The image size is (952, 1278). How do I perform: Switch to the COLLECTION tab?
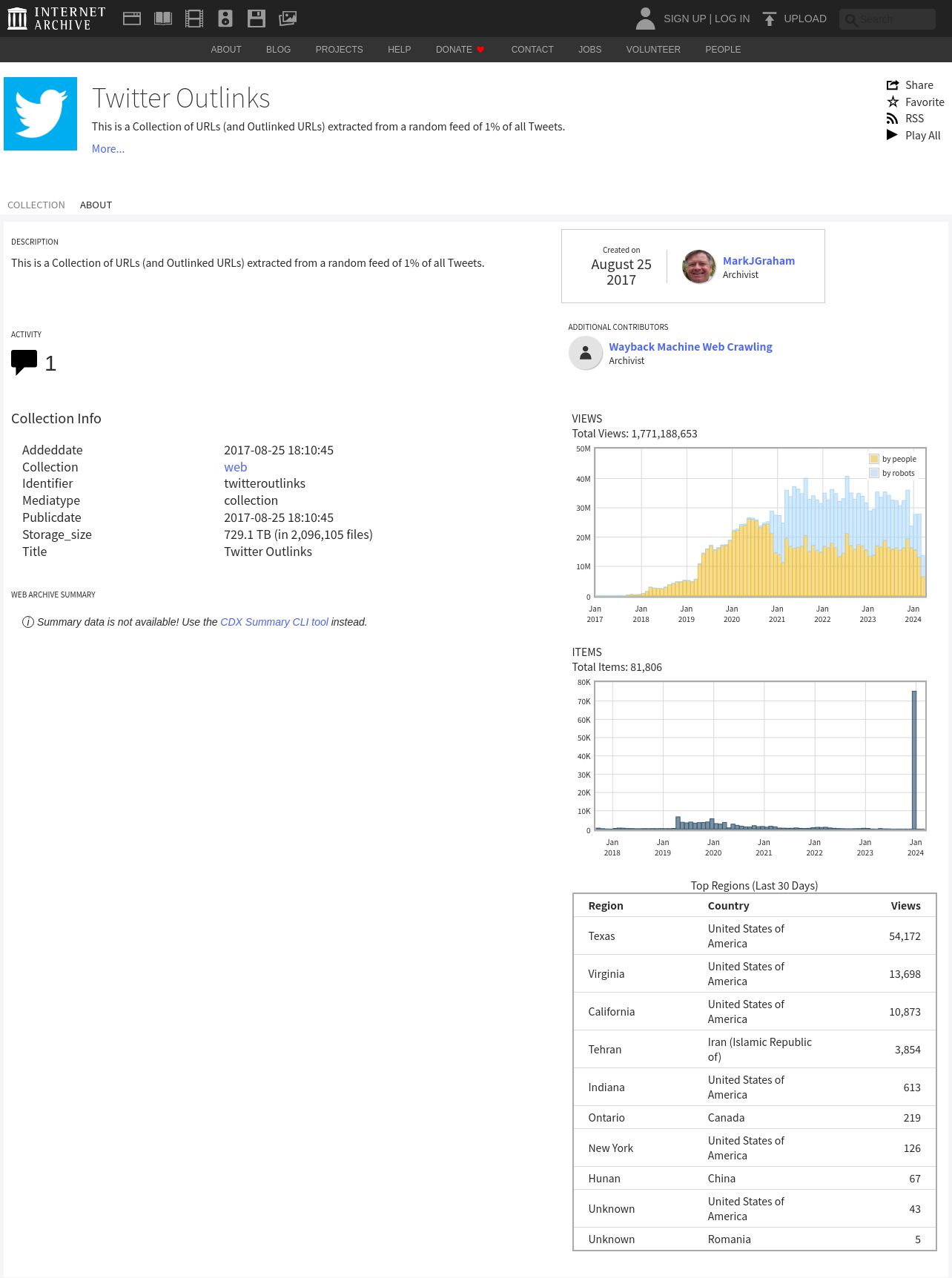(36, 205)
